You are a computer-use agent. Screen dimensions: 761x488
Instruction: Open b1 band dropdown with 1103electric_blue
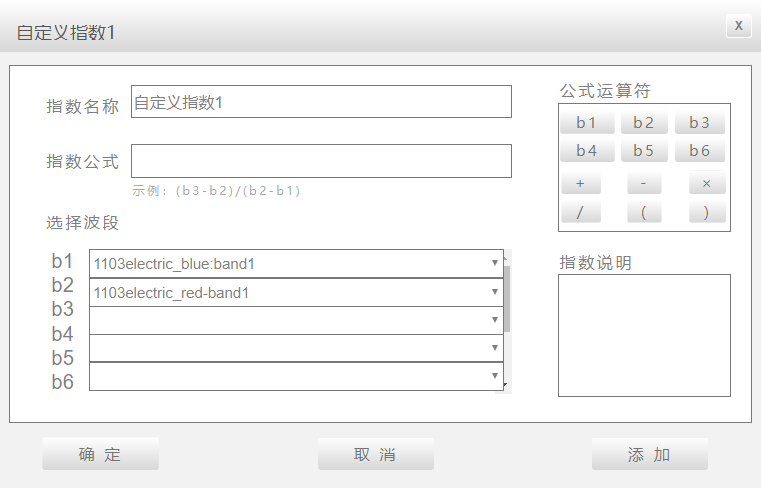[x=296, y=264]
